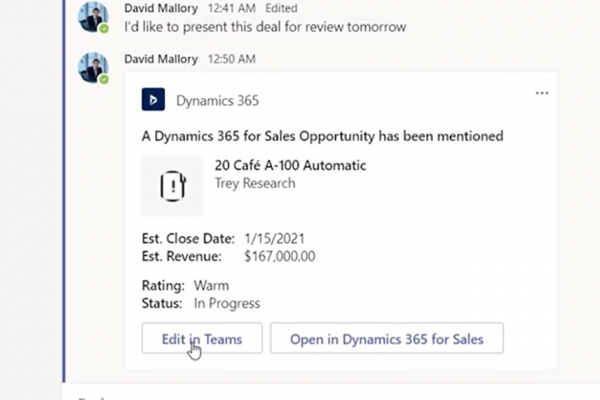Click the Edited label on first message
Screen dimensions: 600x400
(x=281, y=8)
